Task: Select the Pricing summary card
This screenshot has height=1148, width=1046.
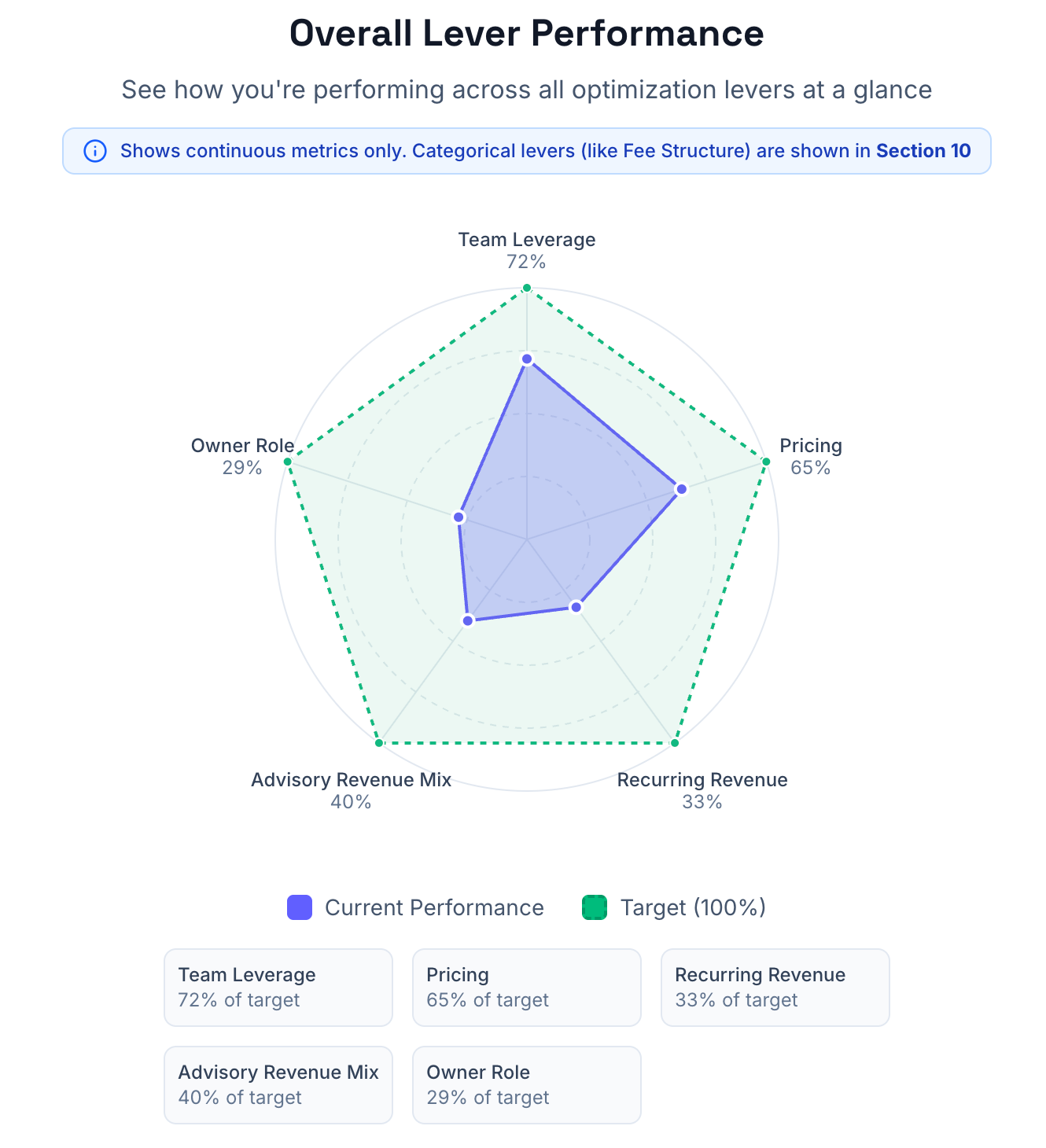Action: point(527,987)
